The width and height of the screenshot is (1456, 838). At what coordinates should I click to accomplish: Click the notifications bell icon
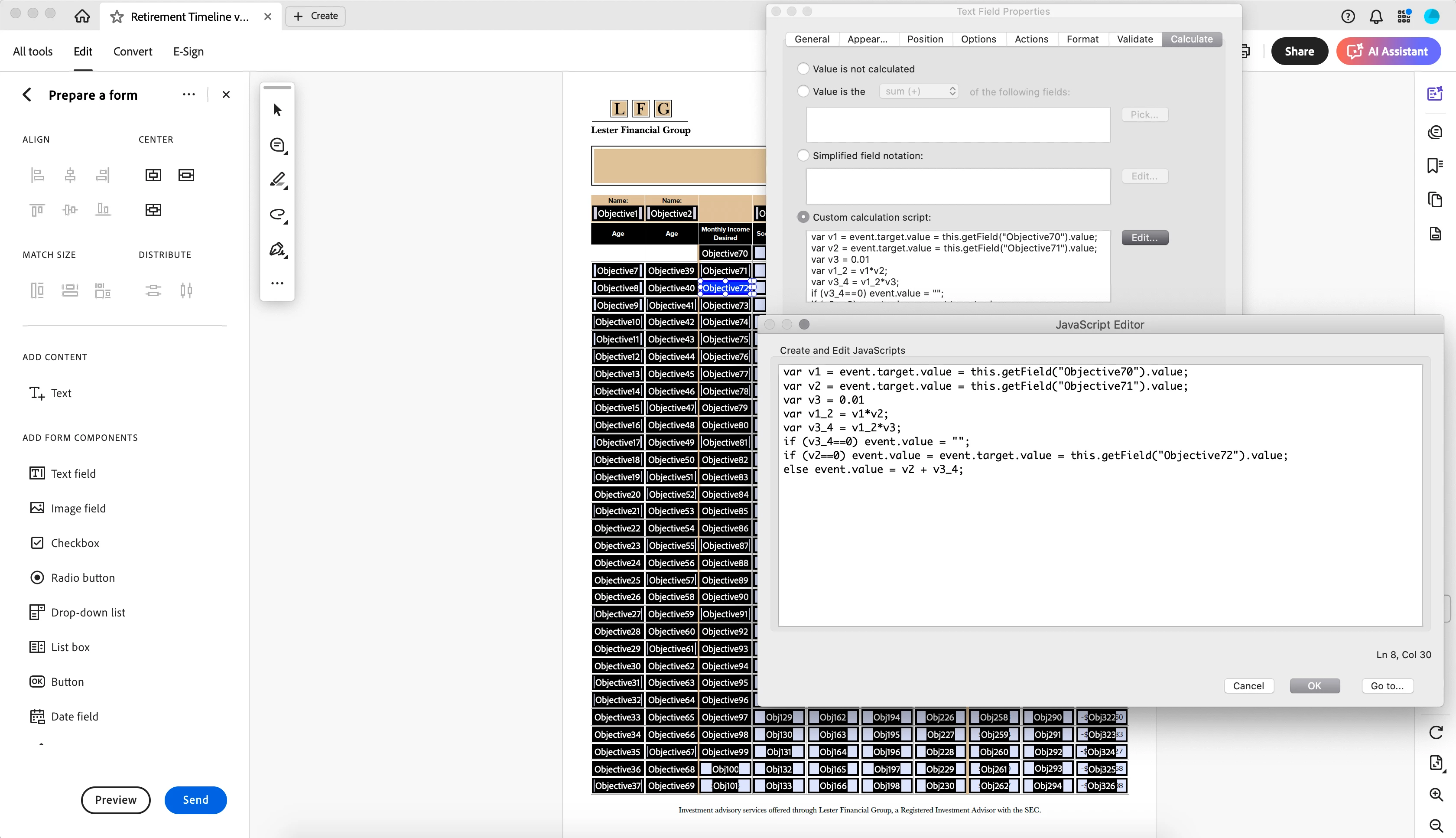[1375, 16]
